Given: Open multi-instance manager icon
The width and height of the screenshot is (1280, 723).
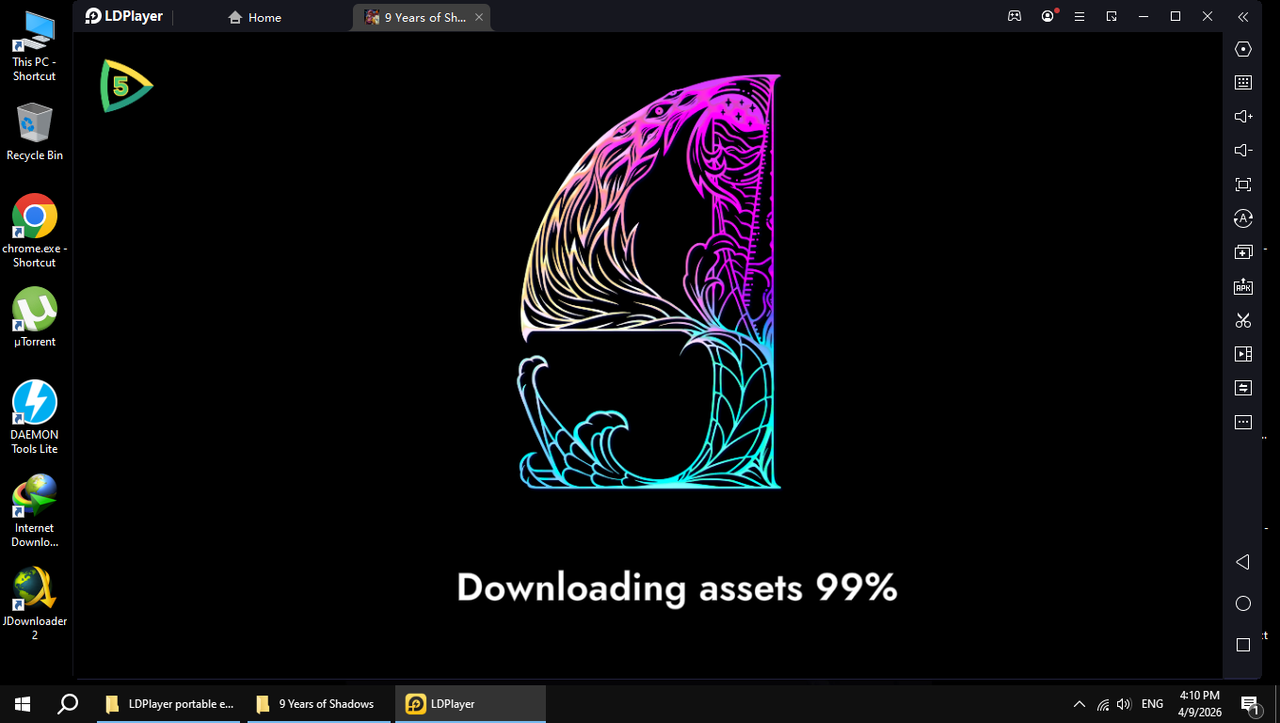Looking at the screenshot, I should 1243,252.
